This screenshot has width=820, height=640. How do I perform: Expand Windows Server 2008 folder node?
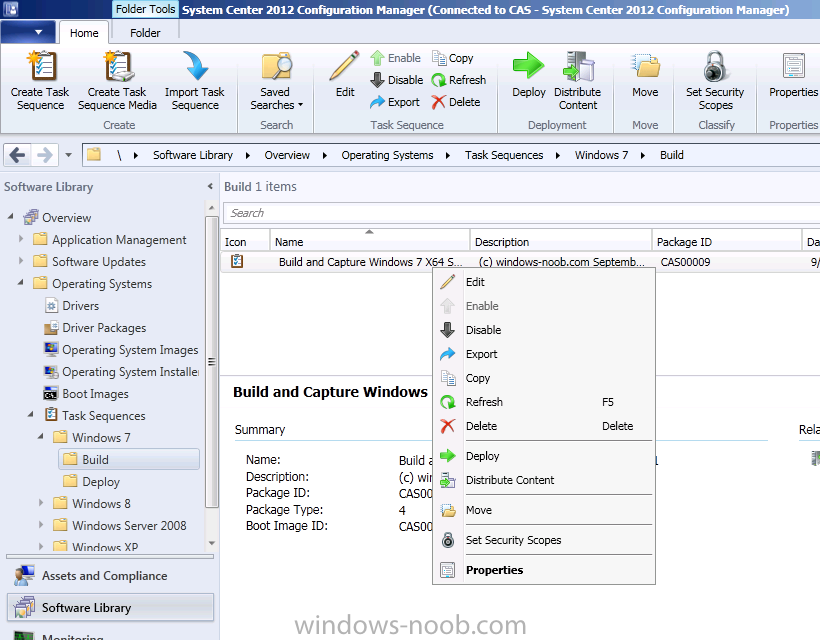[x=41, y=524]
